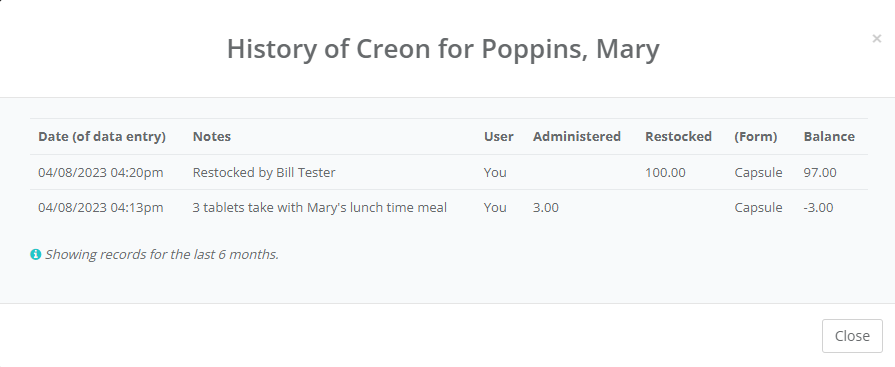895x367 pixels.
Task: Select the Restocked by Bill Tester note
Action: click(264, 172)
